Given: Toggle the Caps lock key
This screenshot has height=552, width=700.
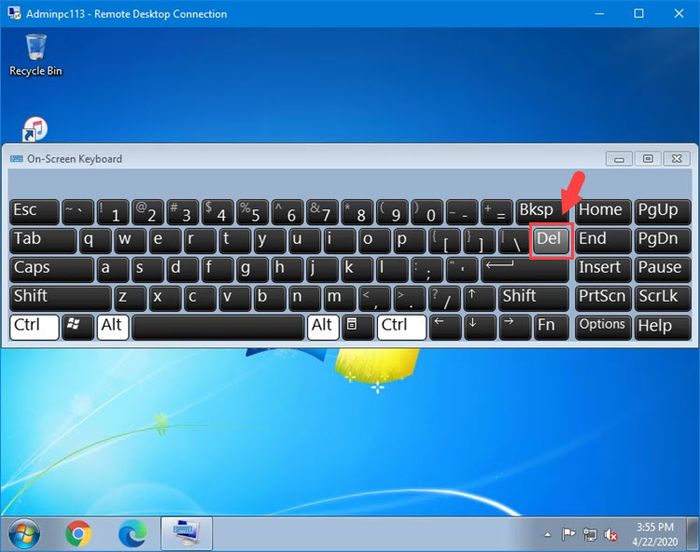Looking at the screenshot, I should point(51,270).
